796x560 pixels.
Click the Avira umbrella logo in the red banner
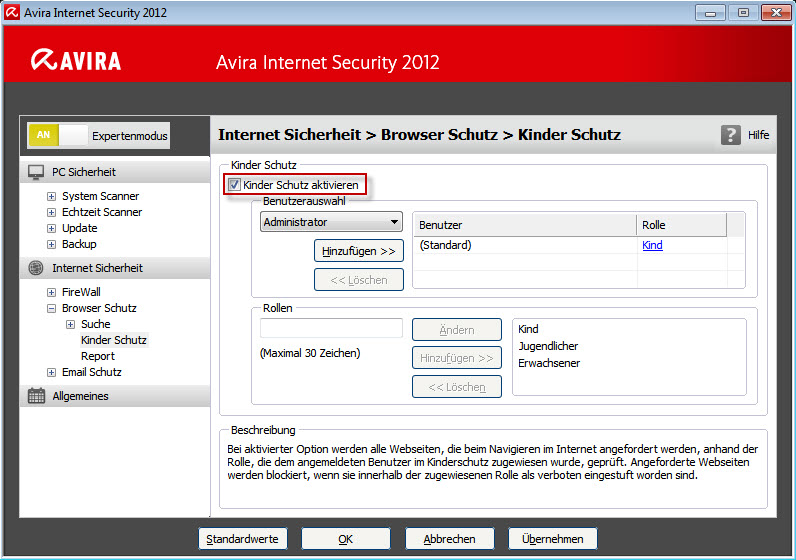pyautogui.click(x=44, y=60)
